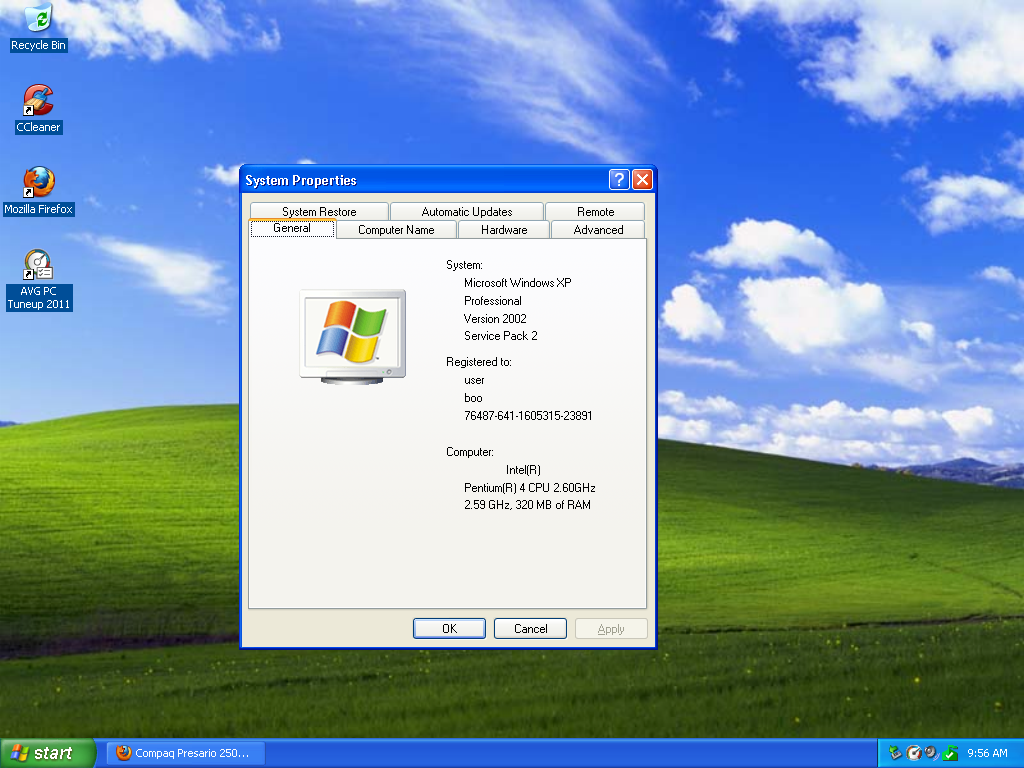The image size is (1024, 768).
Task: Click the 'Microsoft Windows XP' text
Action: coord(518,283)
